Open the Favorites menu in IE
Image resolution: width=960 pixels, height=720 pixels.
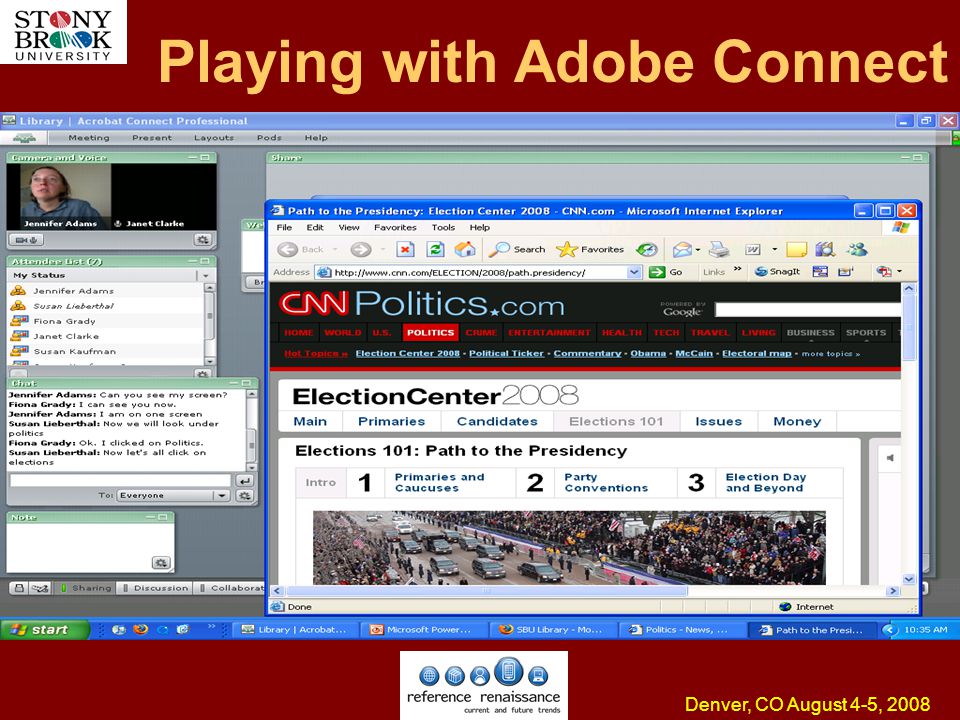395,227
